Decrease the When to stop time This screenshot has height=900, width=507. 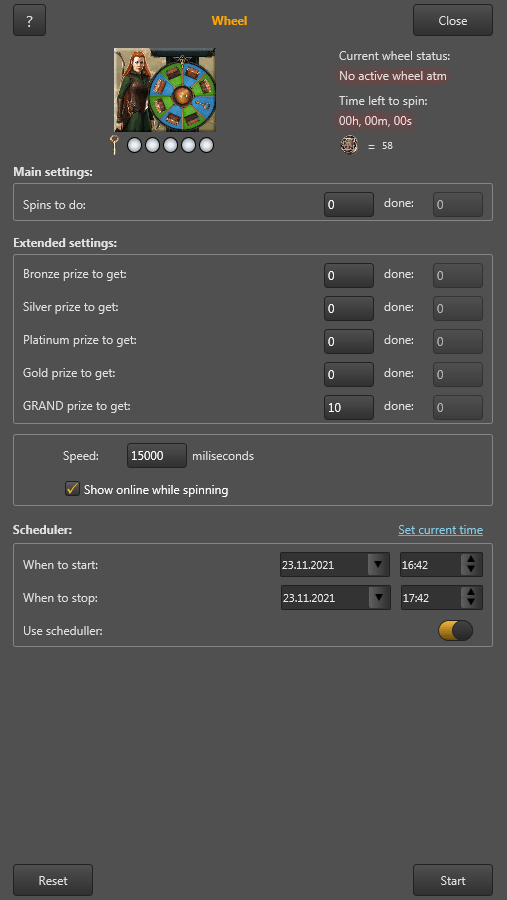coord(471,603)
